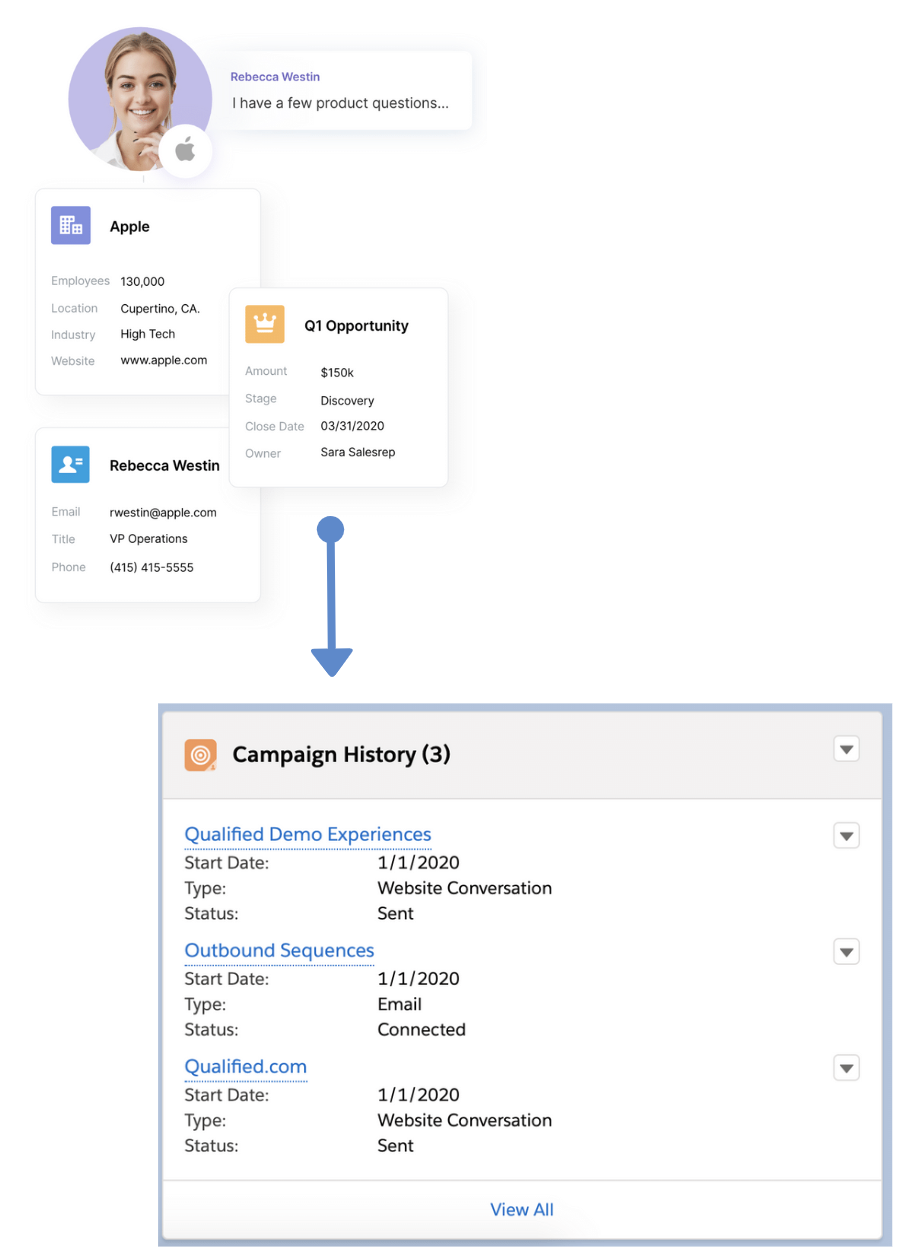Open dropdown for Outbound Sequences row
This screenshot has width=924, height=1258.
click(x=847, y=952)
